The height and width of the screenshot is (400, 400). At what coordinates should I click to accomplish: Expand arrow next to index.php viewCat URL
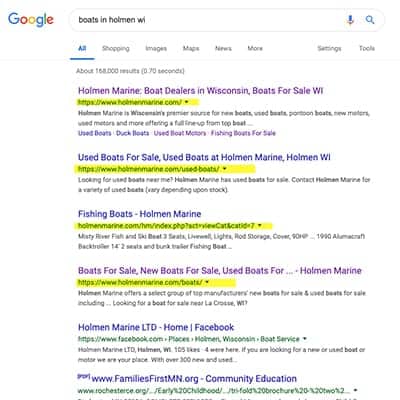coord(260,226)
